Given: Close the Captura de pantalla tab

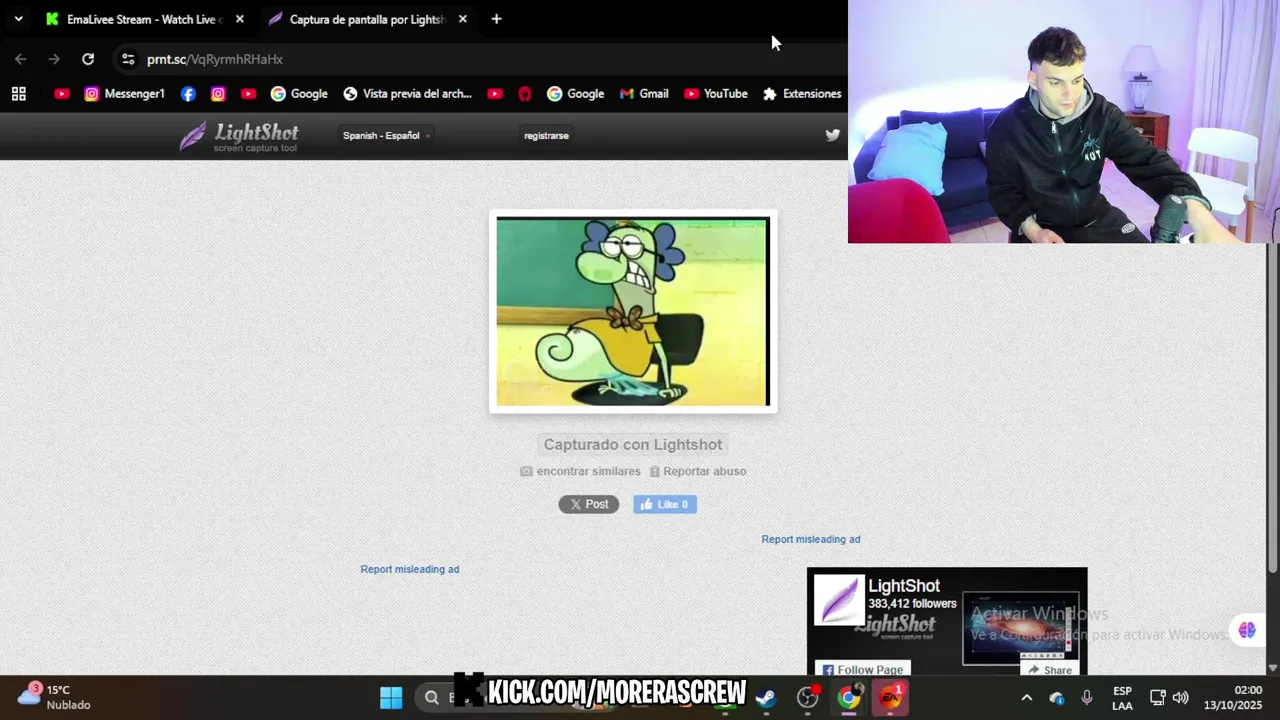Looking at the screenshot, I should click(462, 19).
